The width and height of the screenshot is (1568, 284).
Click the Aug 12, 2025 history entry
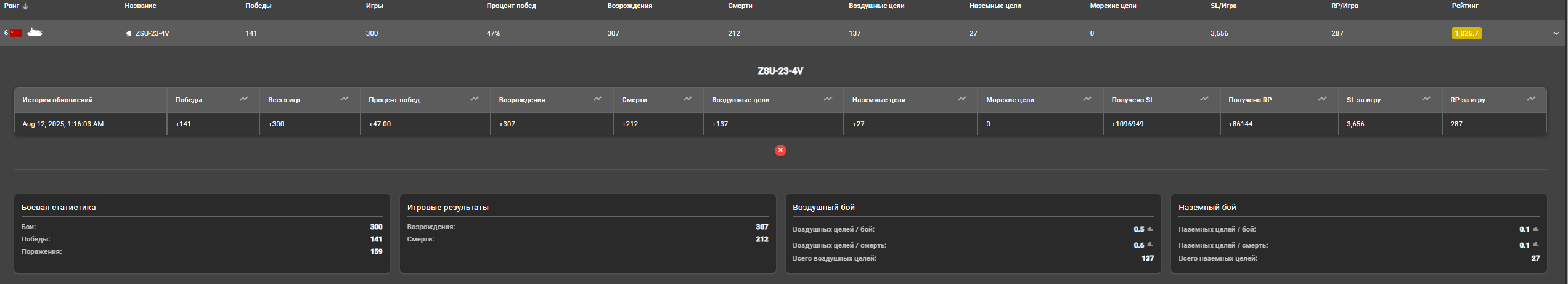tap(63, 124)
